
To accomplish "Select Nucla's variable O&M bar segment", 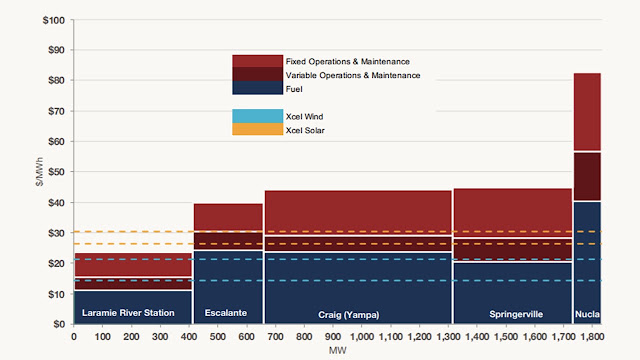I will coord(587,177).
